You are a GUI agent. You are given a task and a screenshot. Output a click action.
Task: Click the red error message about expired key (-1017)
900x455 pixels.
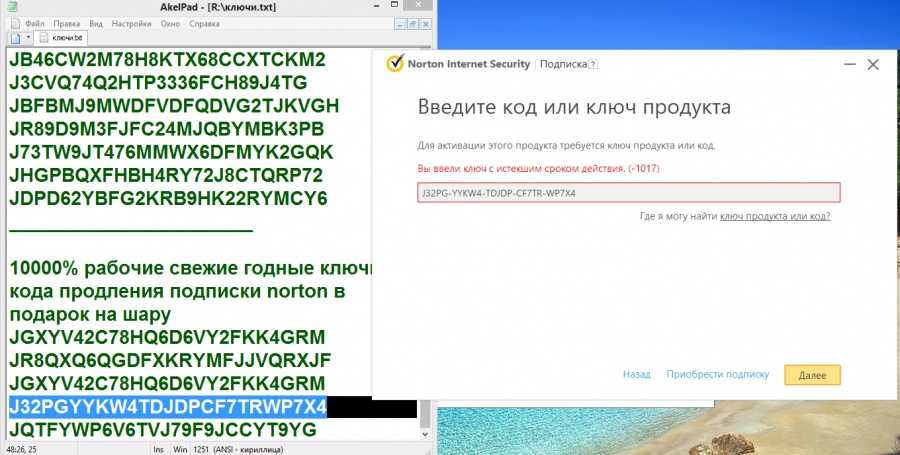538,169
